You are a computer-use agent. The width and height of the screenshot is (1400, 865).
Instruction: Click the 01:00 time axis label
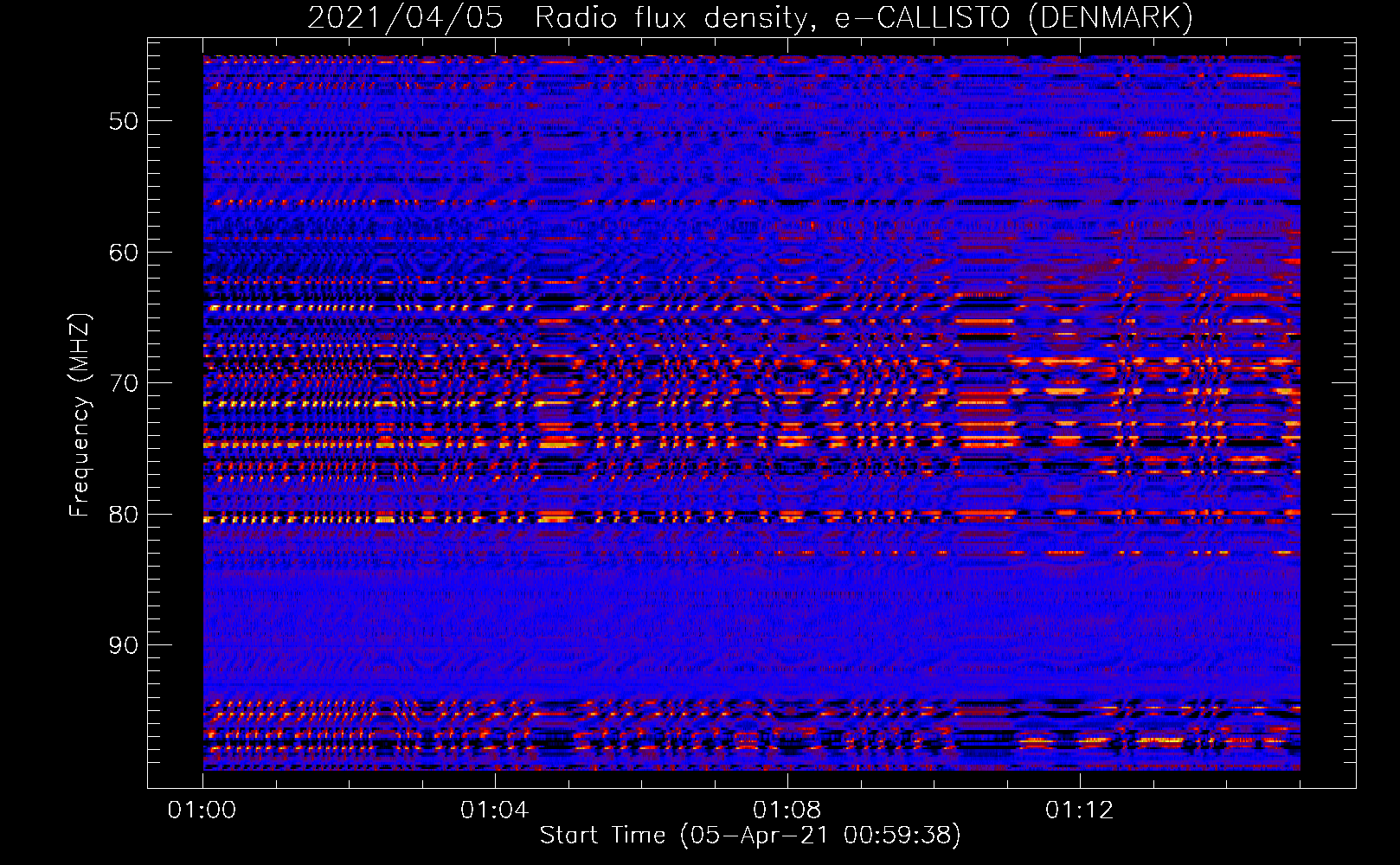point(202,811)
